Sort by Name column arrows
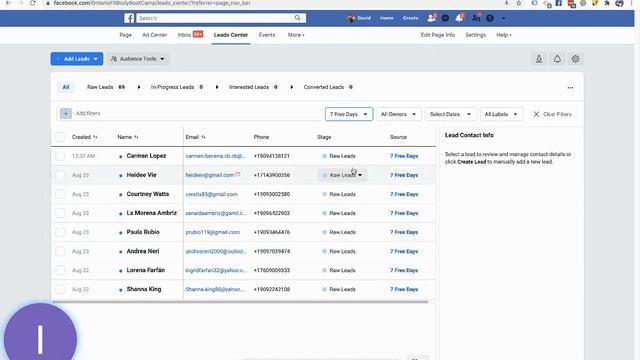Viewport: 640px width, 360px height. pyautogui.click(x=136, y=137)
